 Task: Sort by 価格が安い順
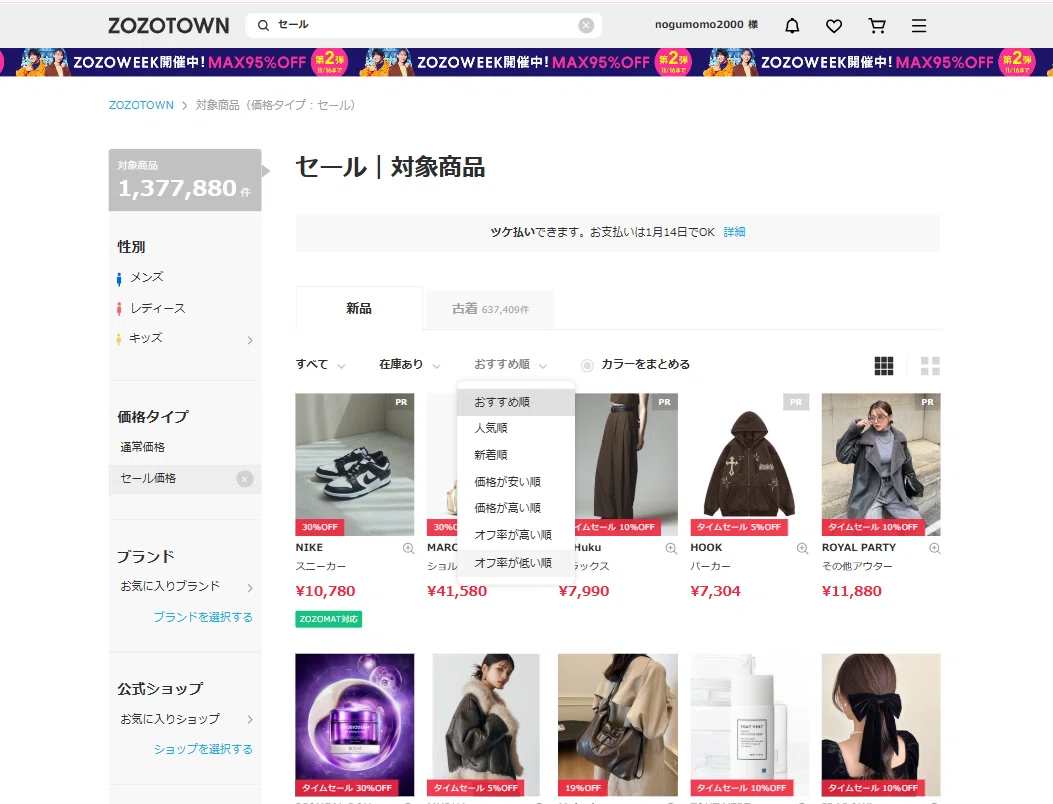[516, 482]
